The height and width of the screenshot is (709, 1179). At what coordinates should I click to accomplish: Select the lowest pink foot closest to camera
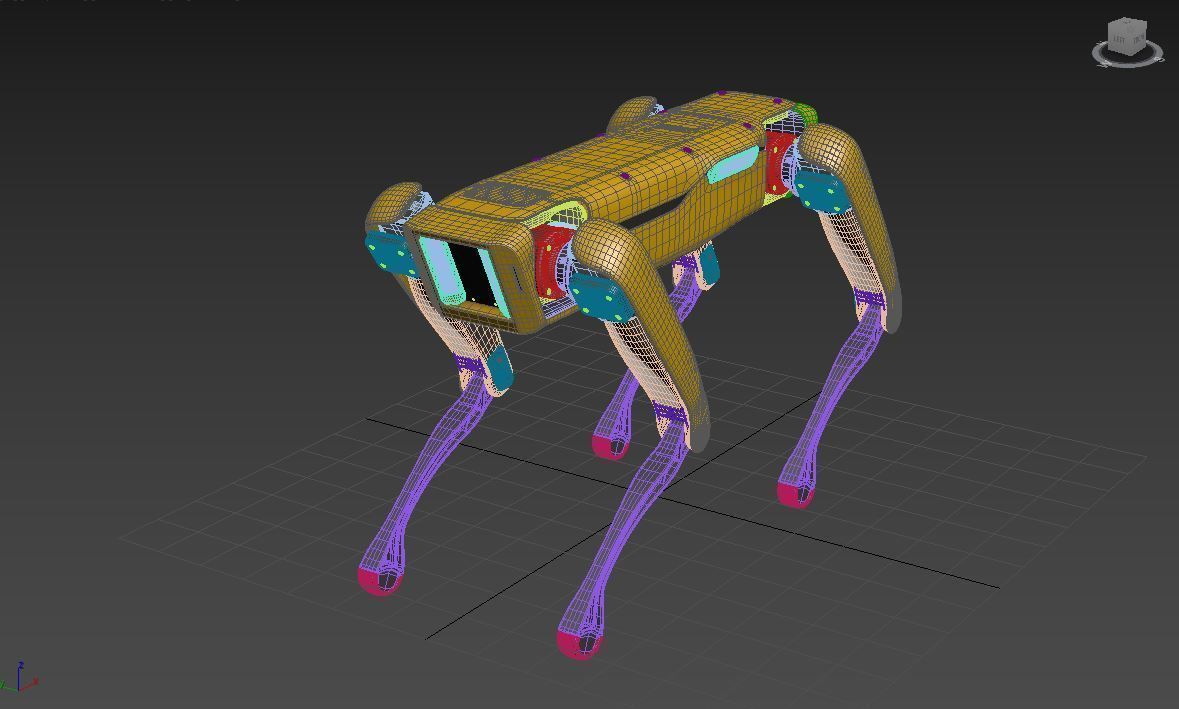coord(578,644)
